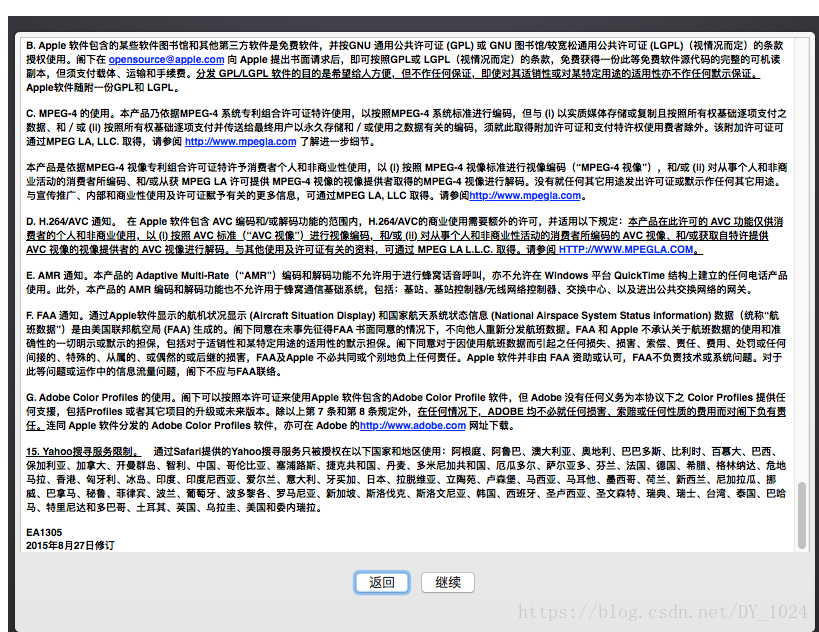Open the opensource@apple.com email link
The height and width of the screenshot is (632, 819).
point(166,60)
